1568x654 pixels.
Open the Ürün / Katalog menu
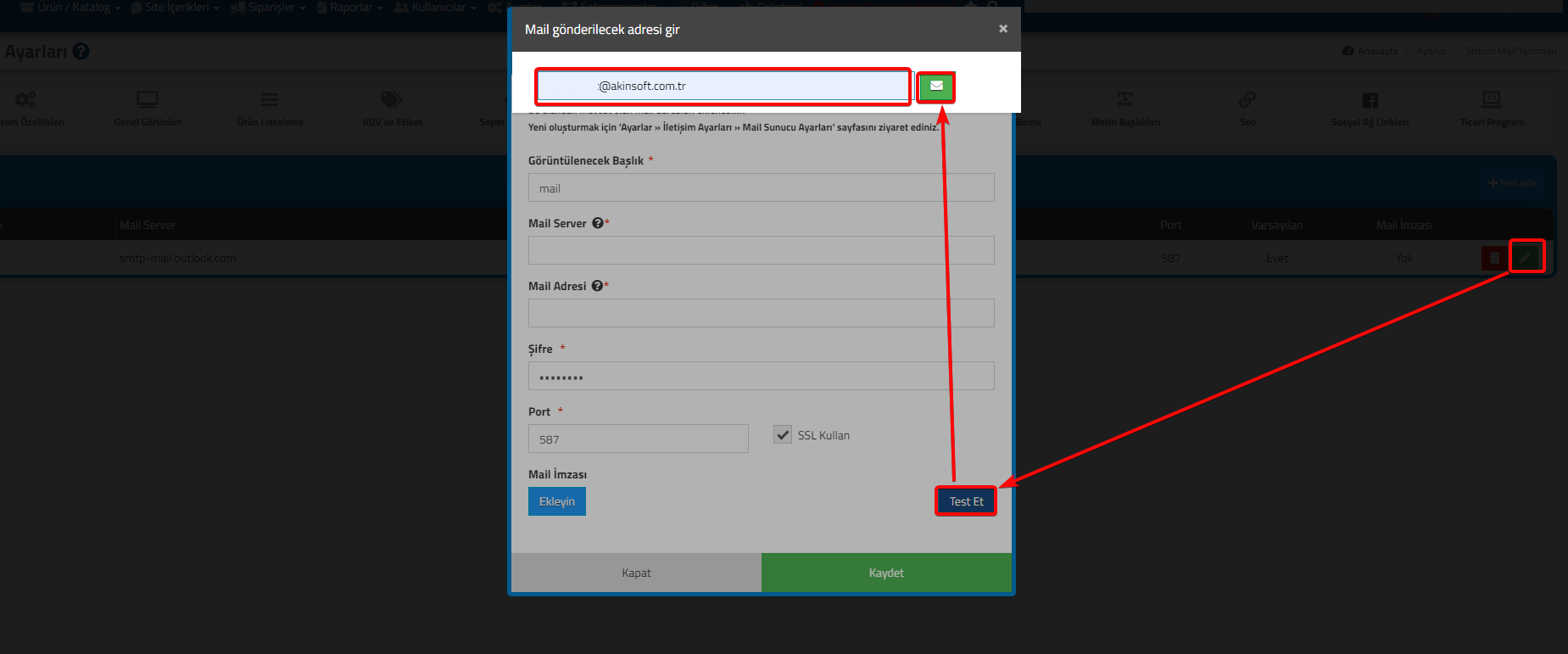tap(70, 8)
